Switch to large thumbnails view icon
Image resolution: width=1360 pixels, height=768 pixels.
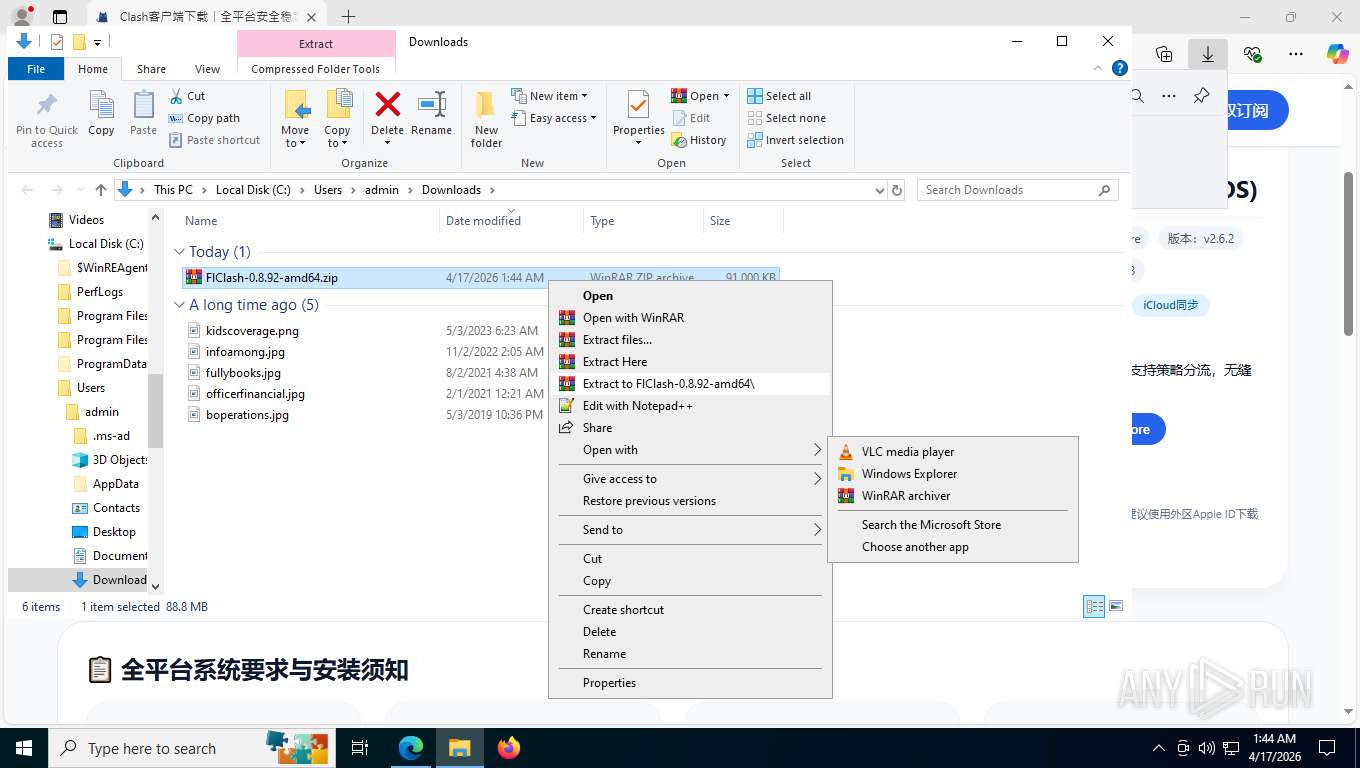(x=1116, y=607)
